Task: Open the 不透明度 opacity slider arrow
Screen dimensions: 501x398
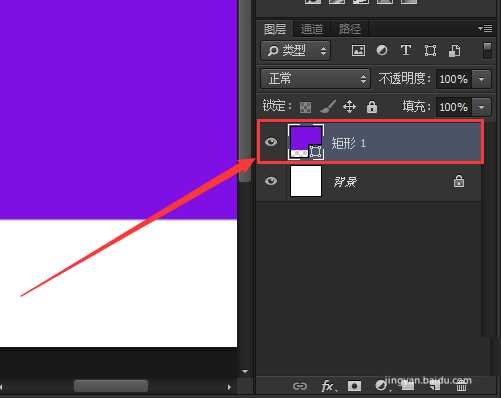Action: [481, 79]
